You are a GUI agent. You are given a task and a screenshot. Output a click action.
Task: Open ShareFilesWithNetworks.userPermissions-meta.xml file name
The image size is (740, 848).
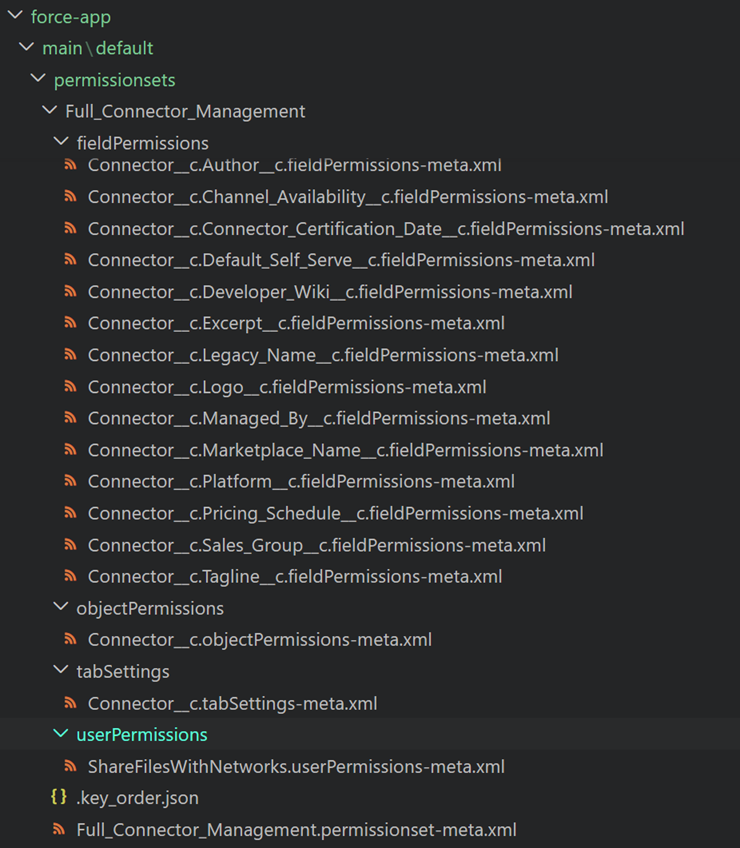point(296,767)
